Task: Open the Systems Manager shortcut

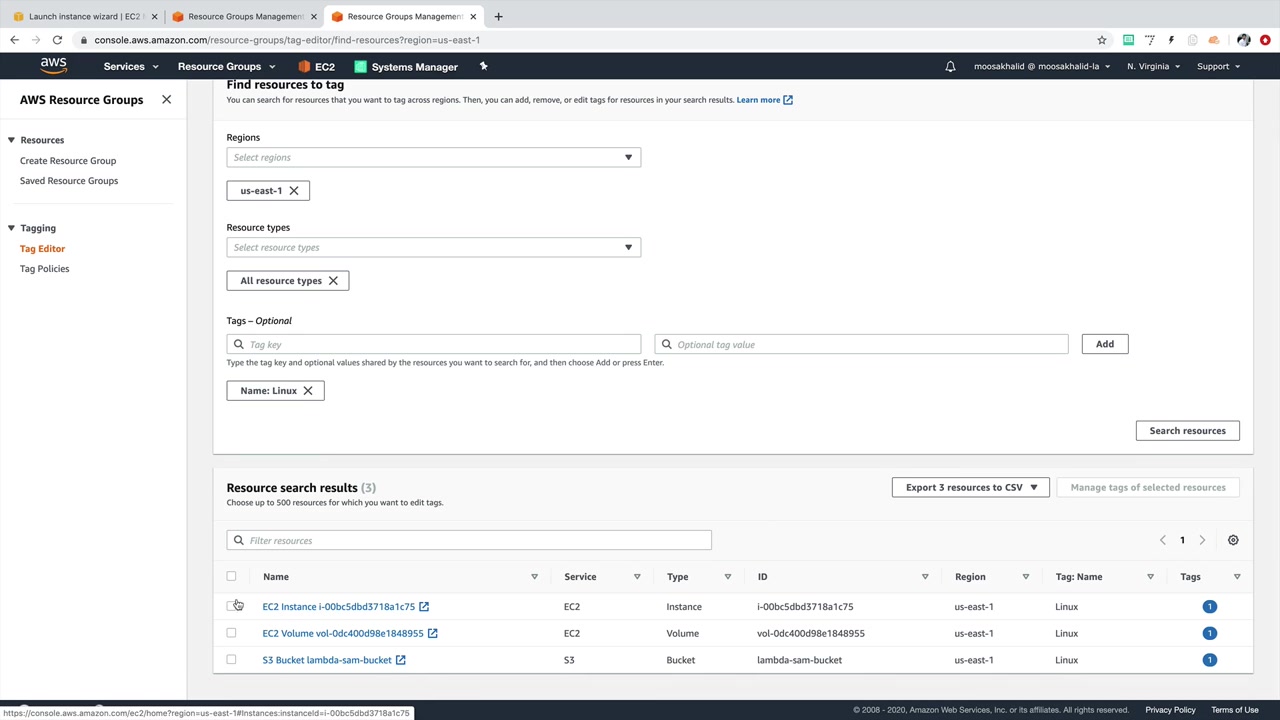Action: pos(406,67)
